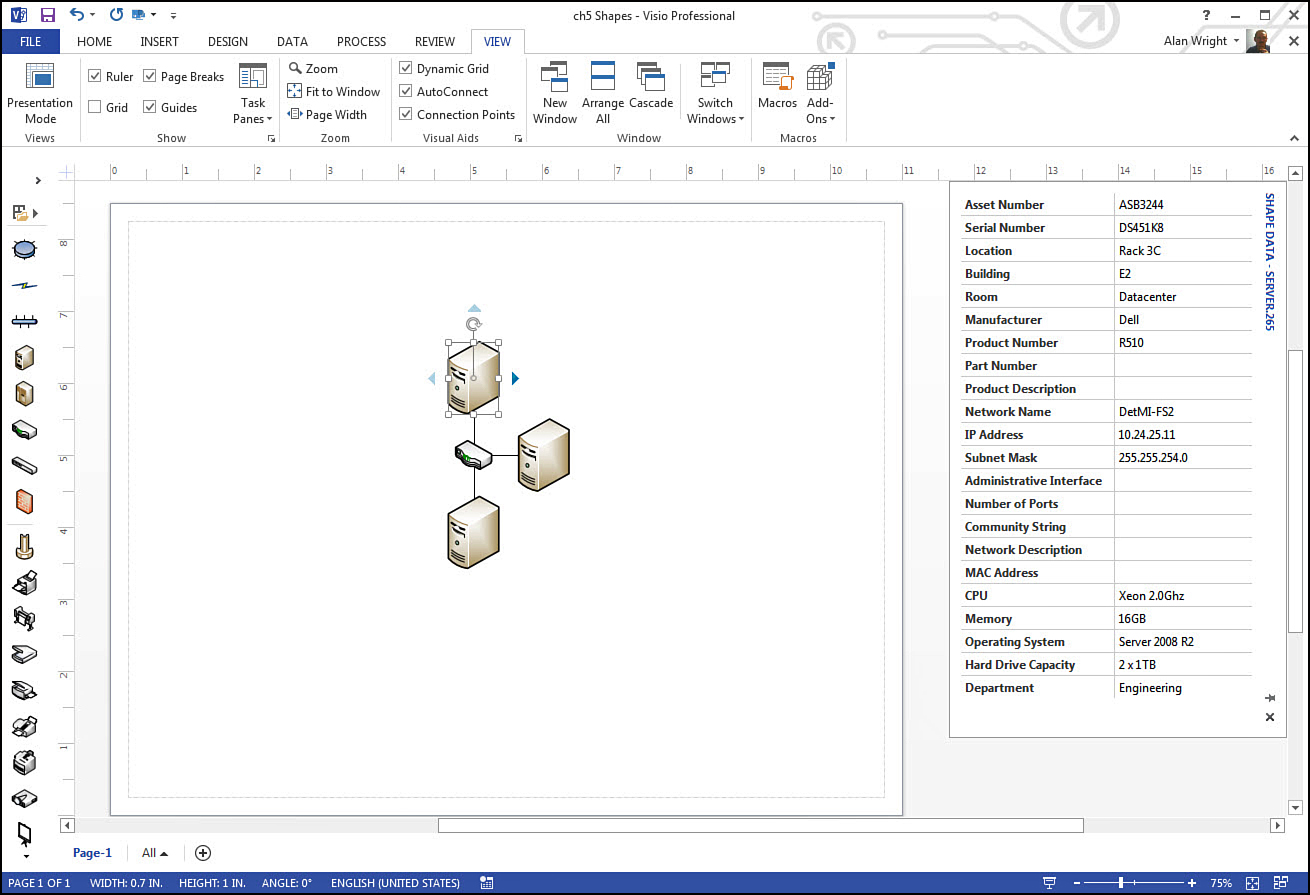This screenshot has width=1310, height=895.
Task: Click the rotation handle above selected server
Action: (474, 324)
